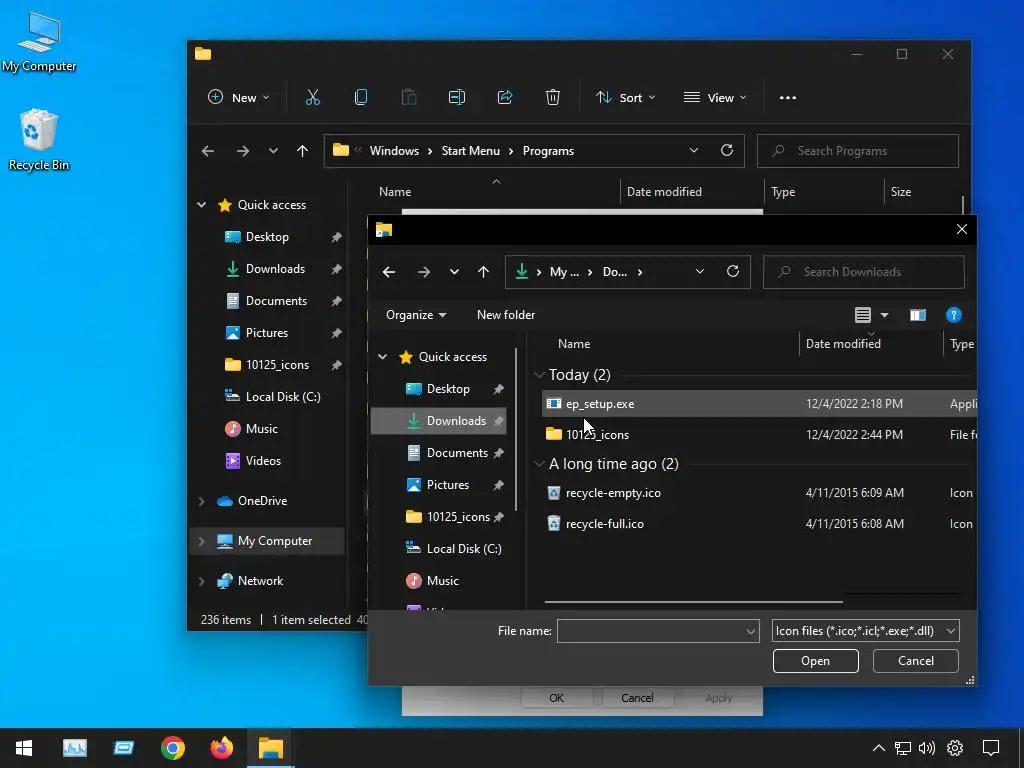Show hidden tray icons chevron
This screenshot has height=768, width=1024.
point(879,748)
